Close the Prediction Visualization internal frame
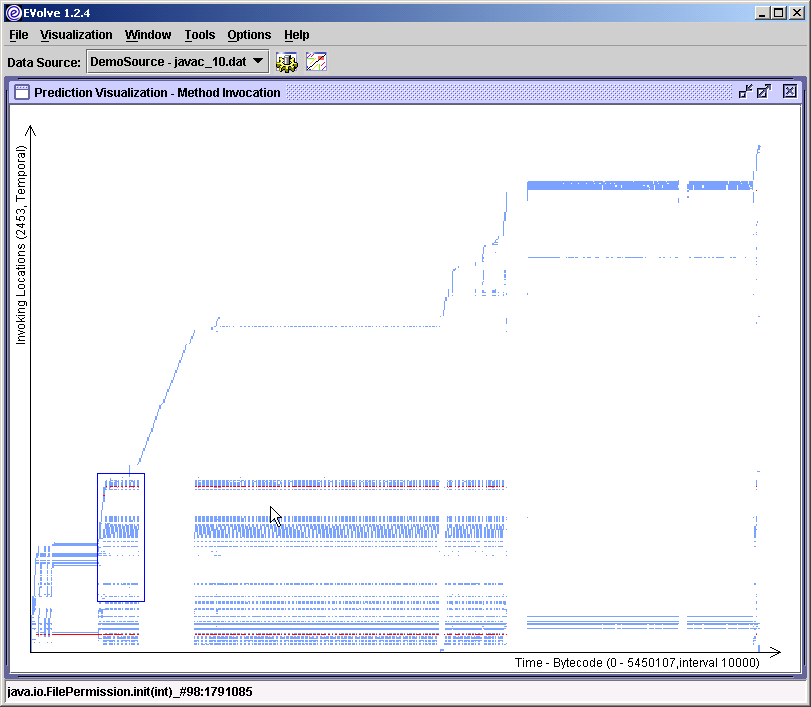This screenshot has width=811, height=707. tap(789, 92)
